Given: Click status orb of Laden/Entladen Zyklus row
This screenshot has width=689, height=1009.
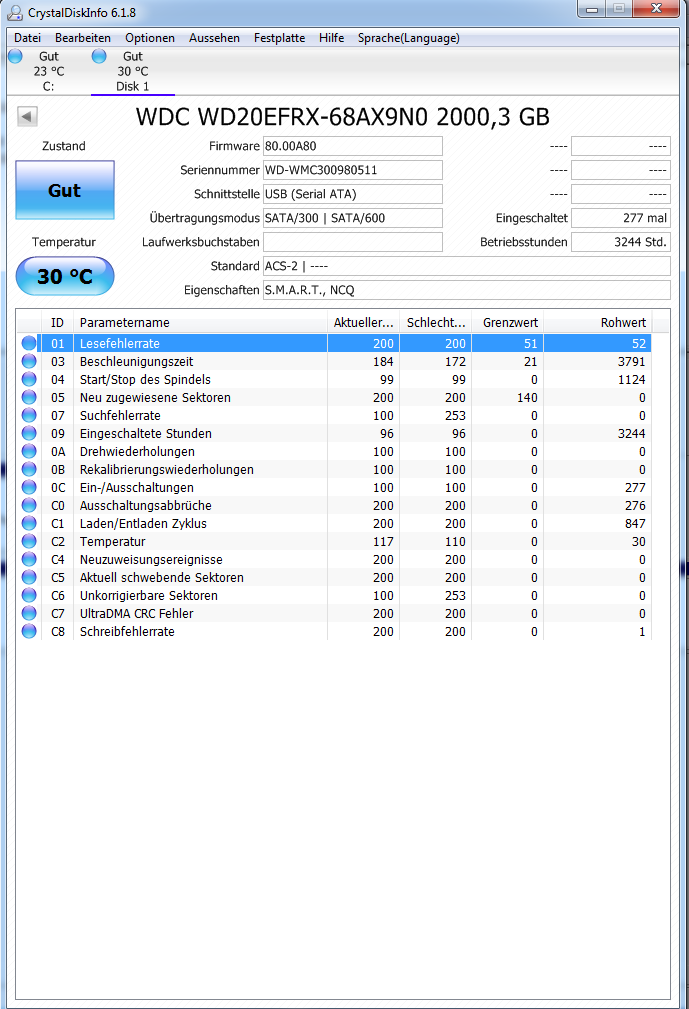Looking at the screenshot, I should click(x=29, y=523).
